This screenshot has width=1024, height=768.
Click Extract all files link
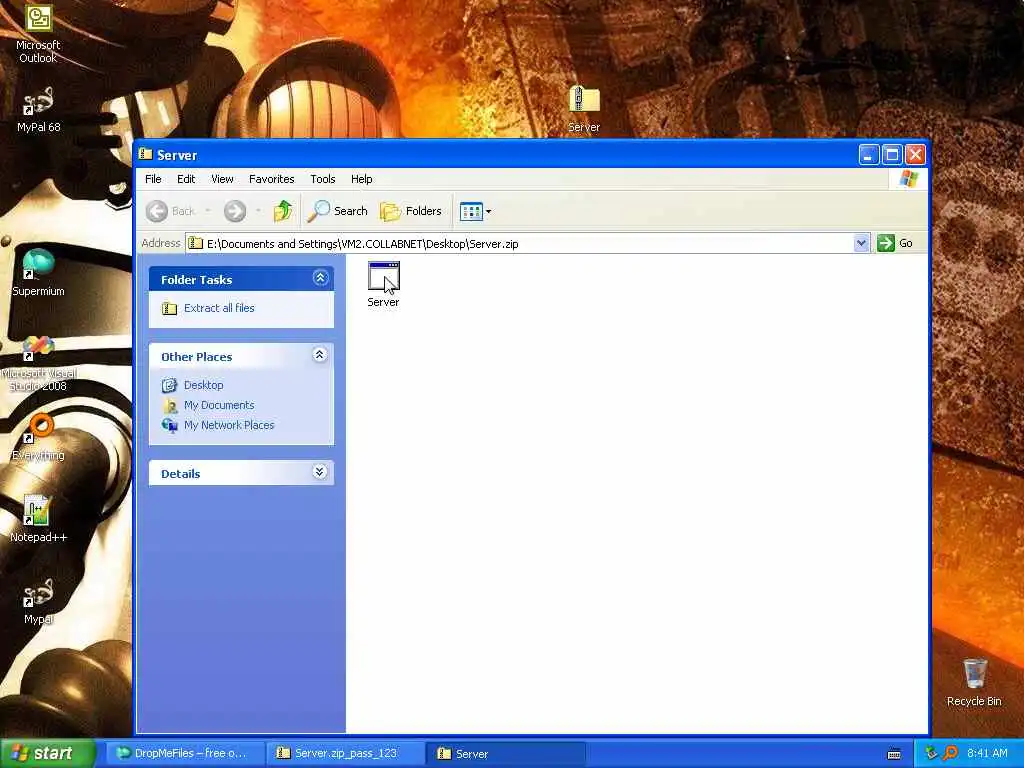pyautogui.click(x=219, y=308)
